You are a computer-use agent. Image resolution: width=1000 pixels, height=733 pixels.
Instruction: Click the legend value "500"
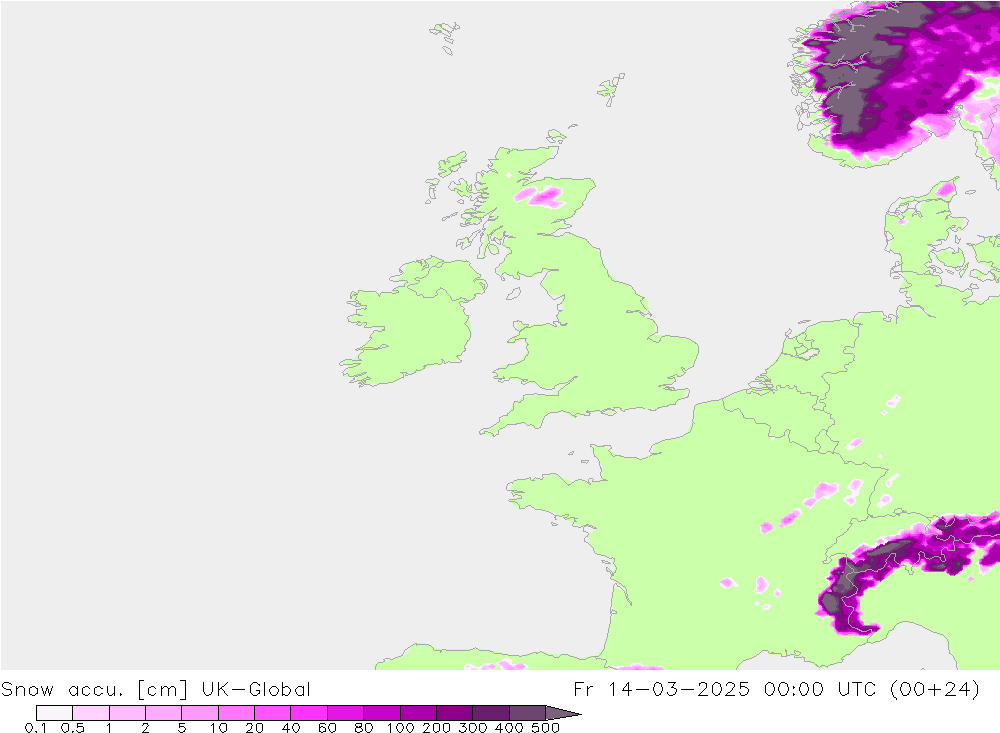(546, 728)
